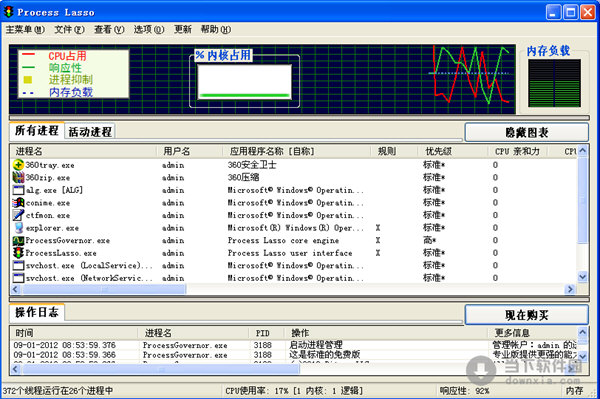This screenshot has width=600, height=399.
Task: Click thread count status bar text
Action: point(57,391)
